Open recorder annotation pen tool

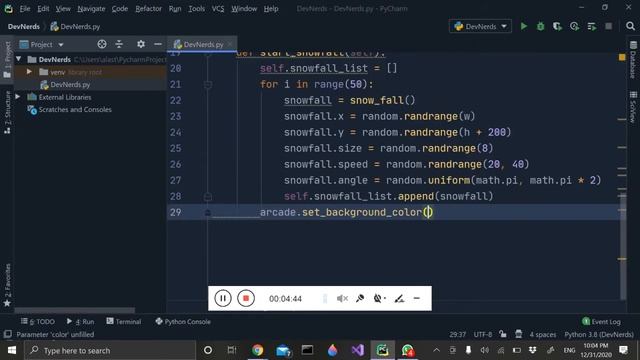click(399, 299)
